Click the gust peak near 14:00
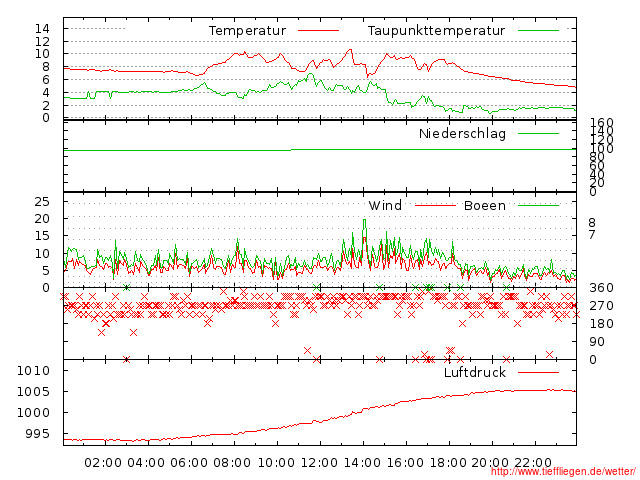 (x=364, y=220)
